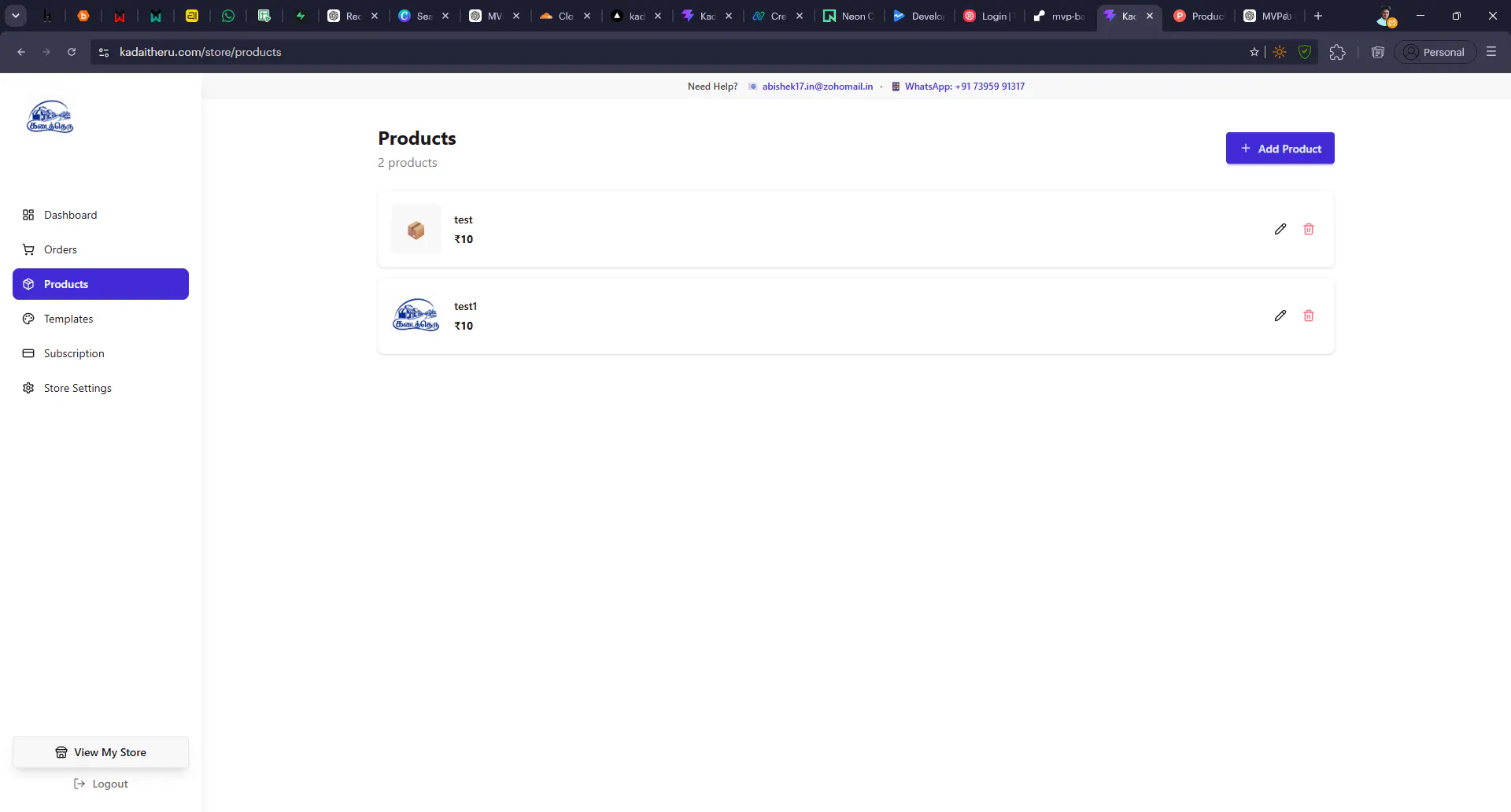Open Templates from the sidebar
This screenshot has height=812, width=1511.
pos(101,319)
